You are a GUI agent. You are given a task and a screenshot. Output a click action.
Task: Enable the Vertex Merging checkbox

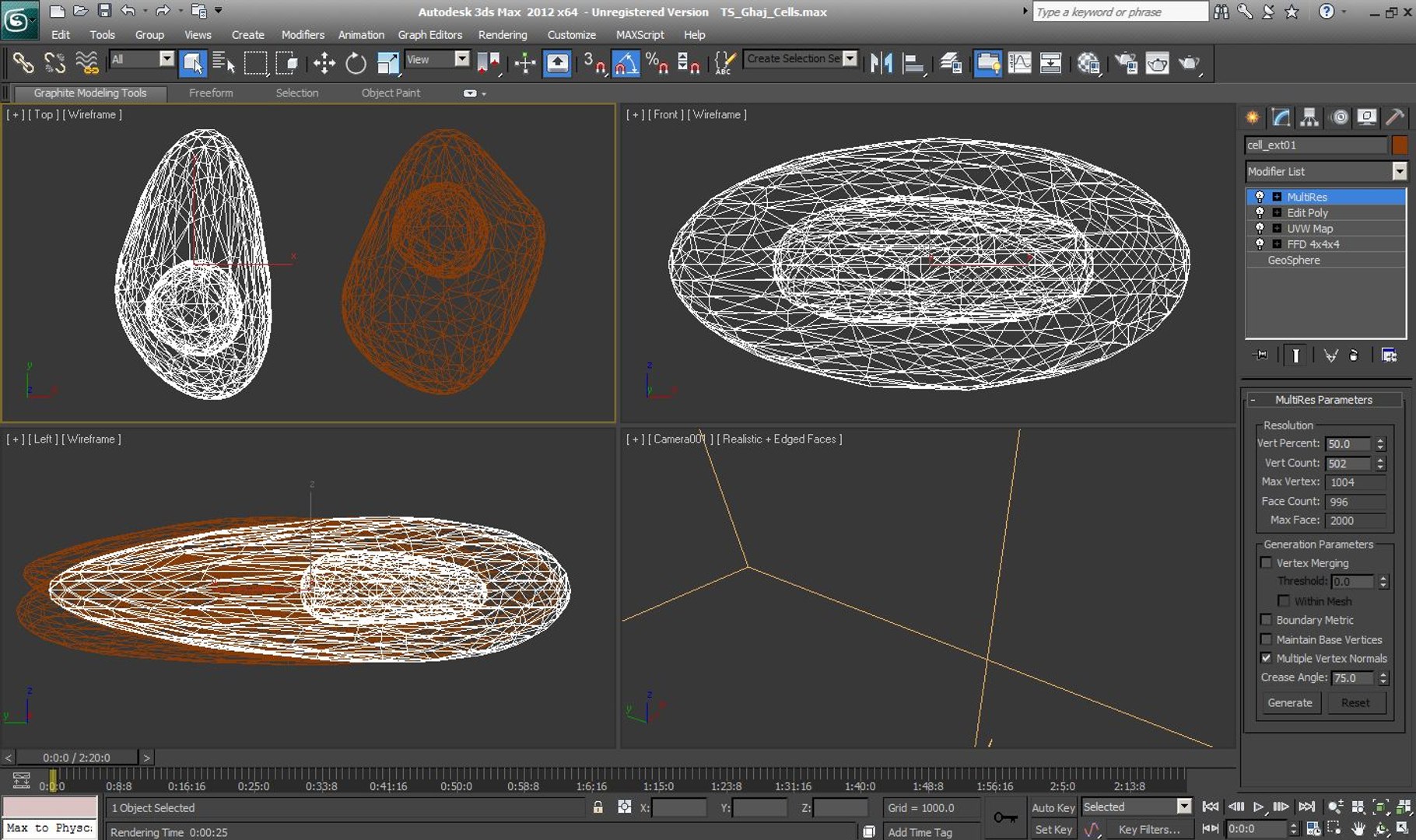1266,562
